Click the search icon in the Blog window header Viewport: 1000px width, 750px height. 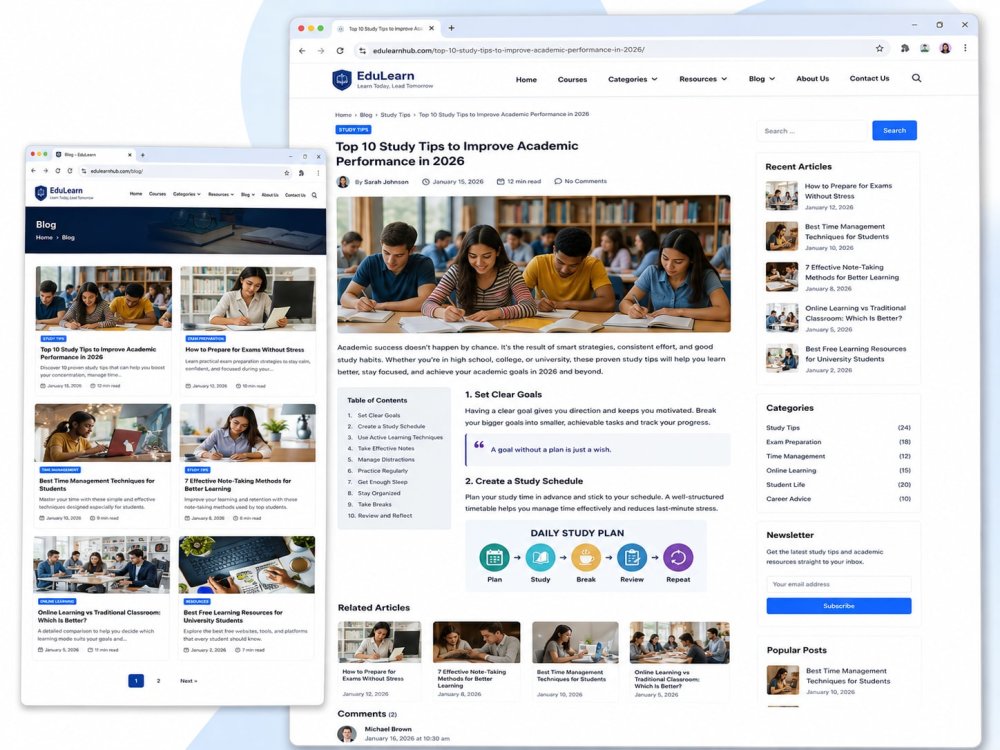point(314,195)
